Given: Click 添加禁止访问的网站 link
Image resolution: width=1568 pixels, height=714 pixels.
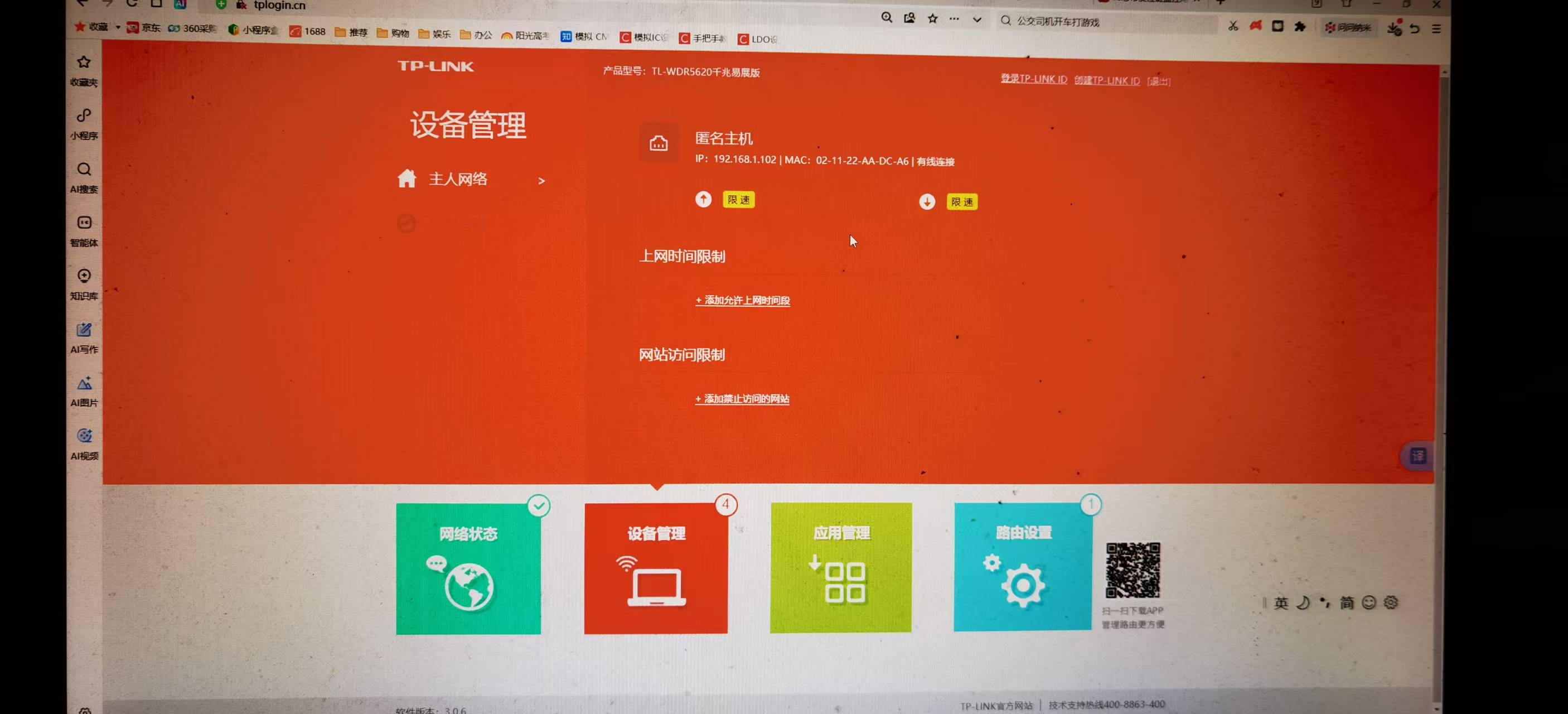Looking at the screenshot, I should point(742,399).
